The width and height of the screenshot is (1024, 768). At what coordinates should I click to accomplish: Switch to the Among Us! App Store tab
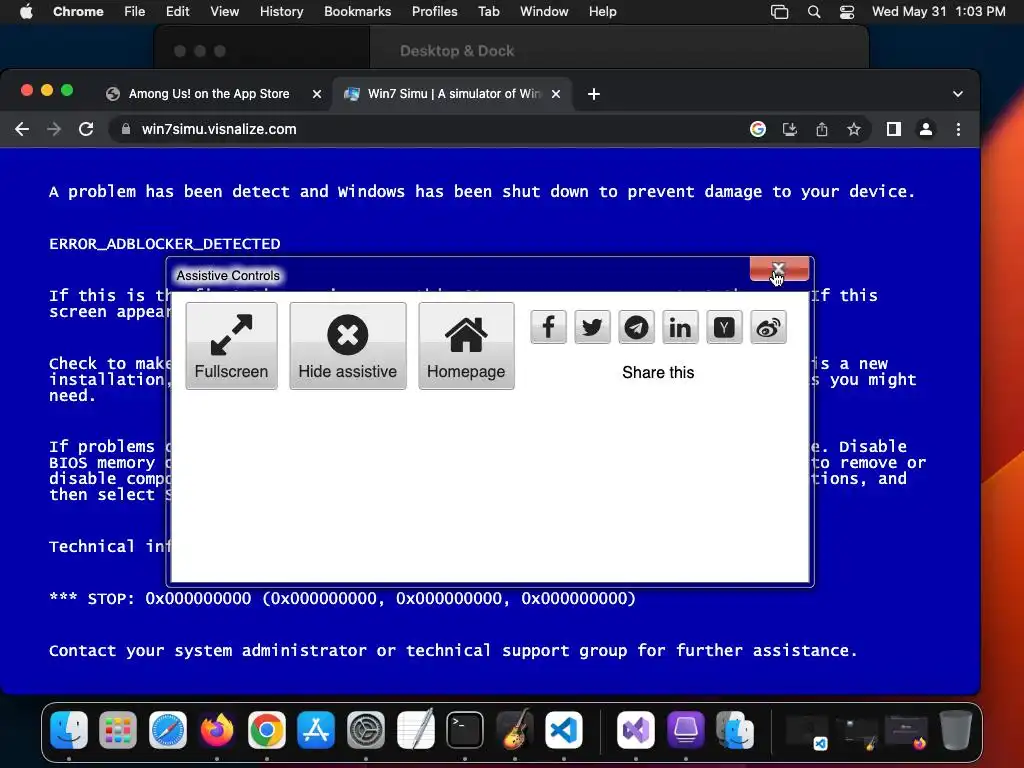[x=208, y=94]
